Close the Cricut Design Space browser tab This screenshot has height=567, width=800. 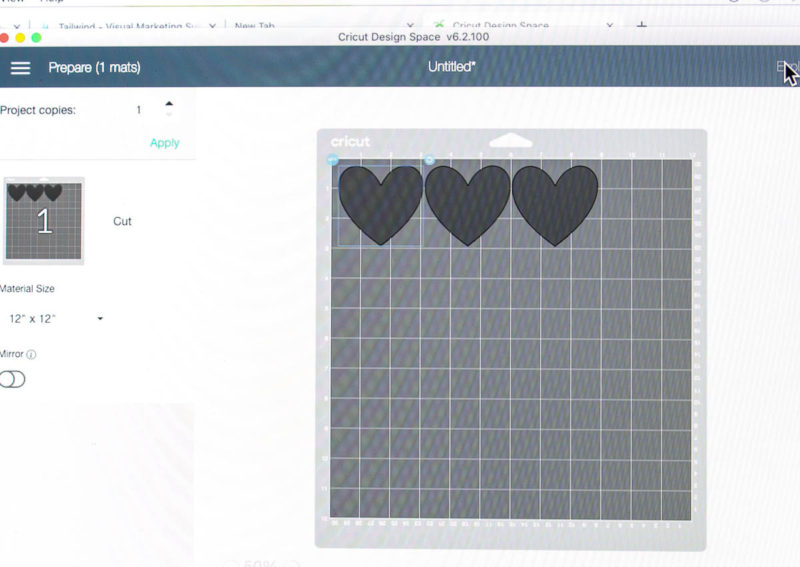[609, 25]
